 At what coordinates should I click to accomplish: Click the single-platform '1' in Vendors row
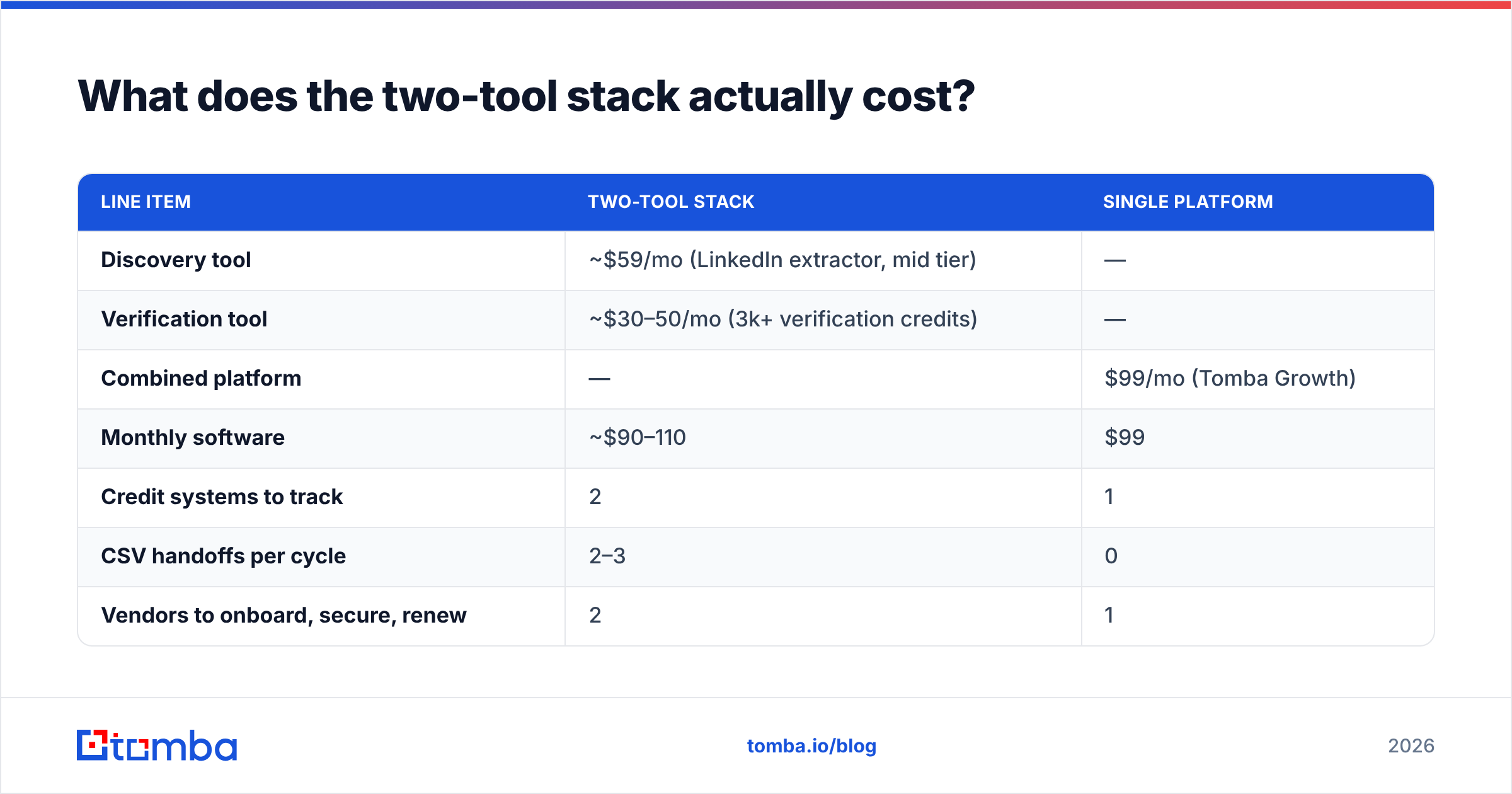click(1109, 616)
